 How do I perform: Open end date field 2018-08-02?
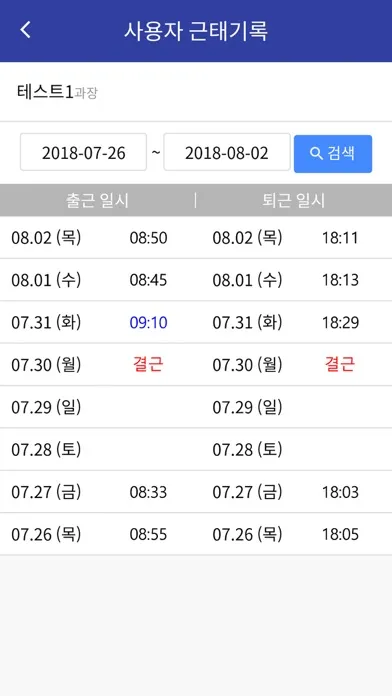click(227, 152)
